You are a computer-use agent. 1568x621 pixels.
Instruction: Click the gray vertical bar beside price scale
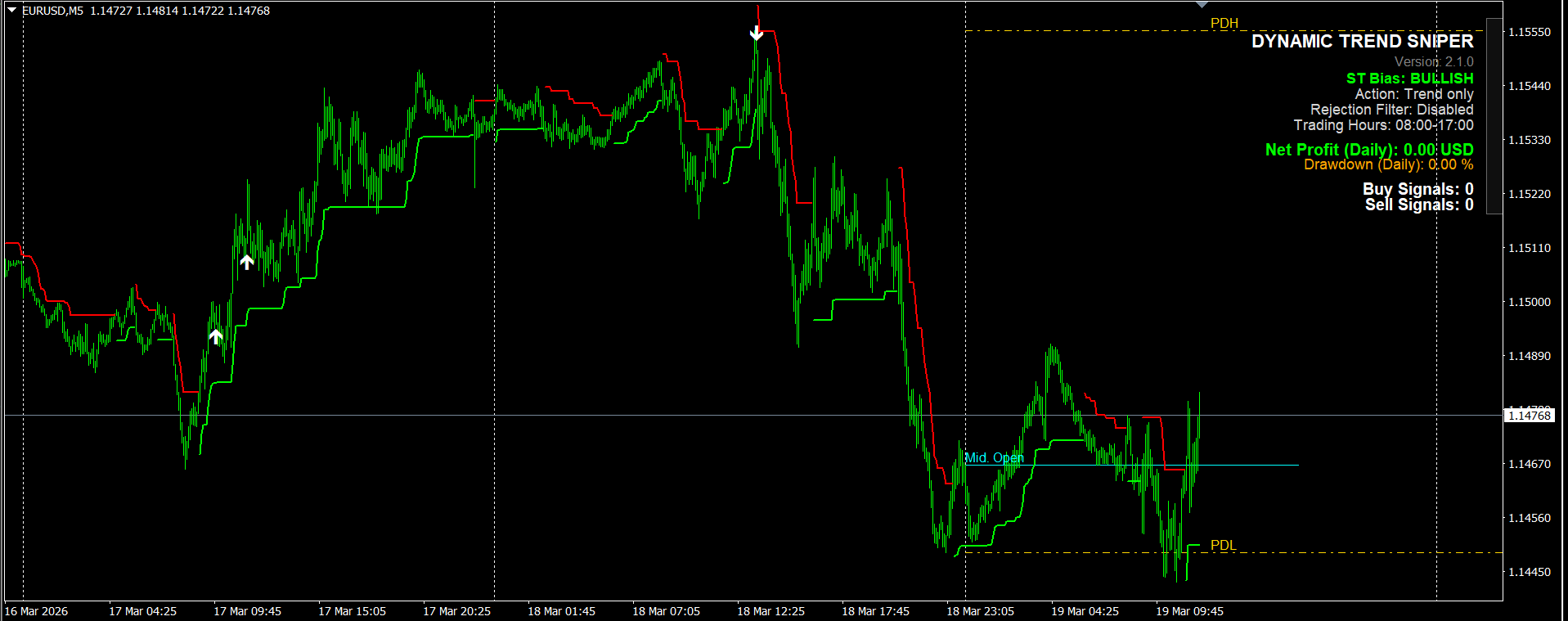1494,115
